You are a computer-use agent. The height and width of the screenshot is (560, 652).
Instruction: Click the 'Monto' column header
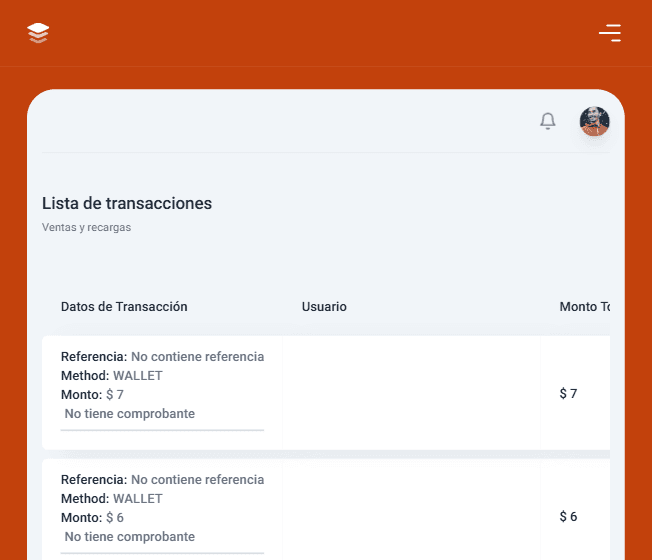tap(584, 307)
